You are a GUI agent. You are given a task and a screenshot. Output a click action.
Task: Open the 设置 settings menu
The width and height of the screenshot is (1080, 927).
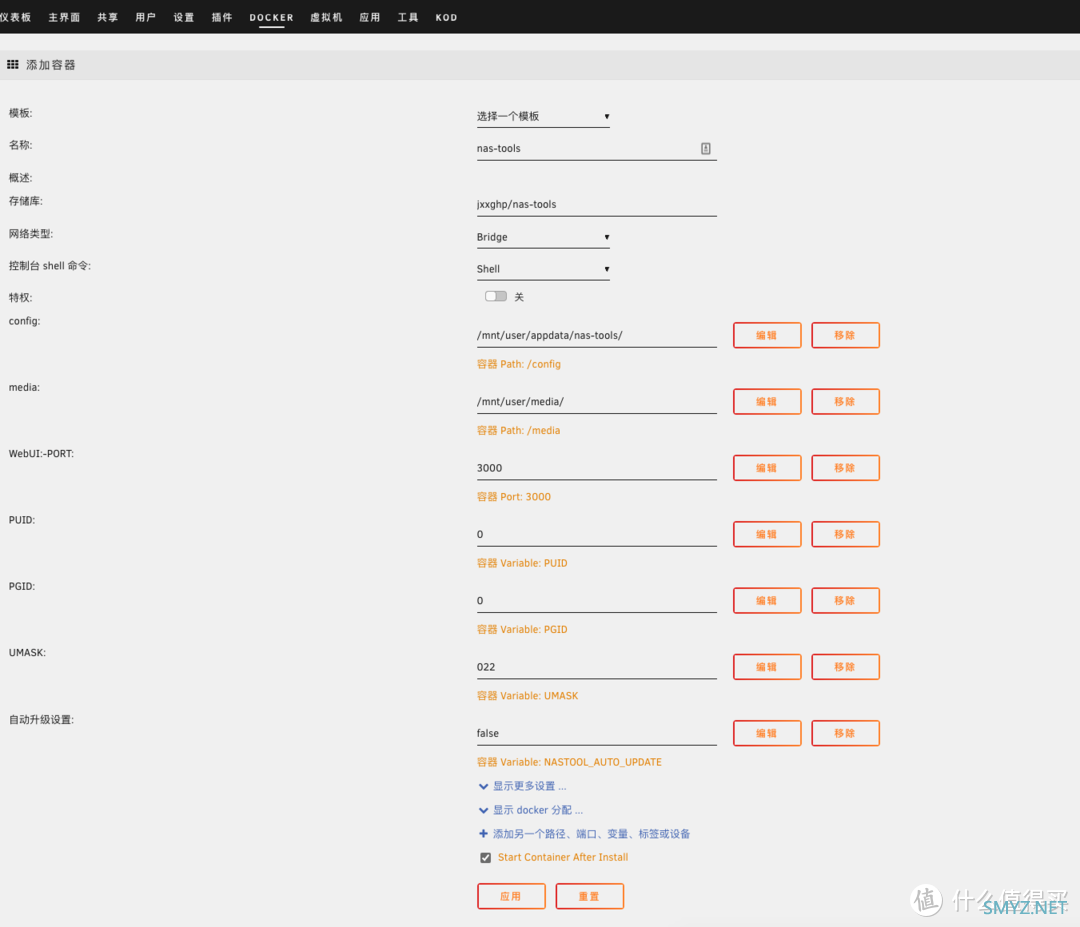point(184,17)
